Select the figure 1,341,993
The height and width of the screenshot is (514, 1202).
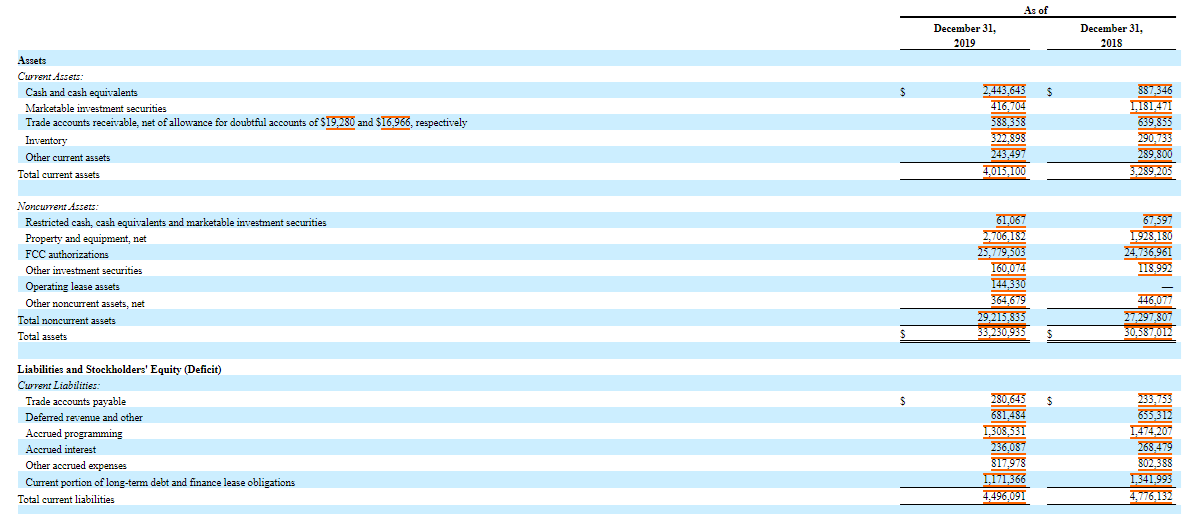[x=1151, y=481]
